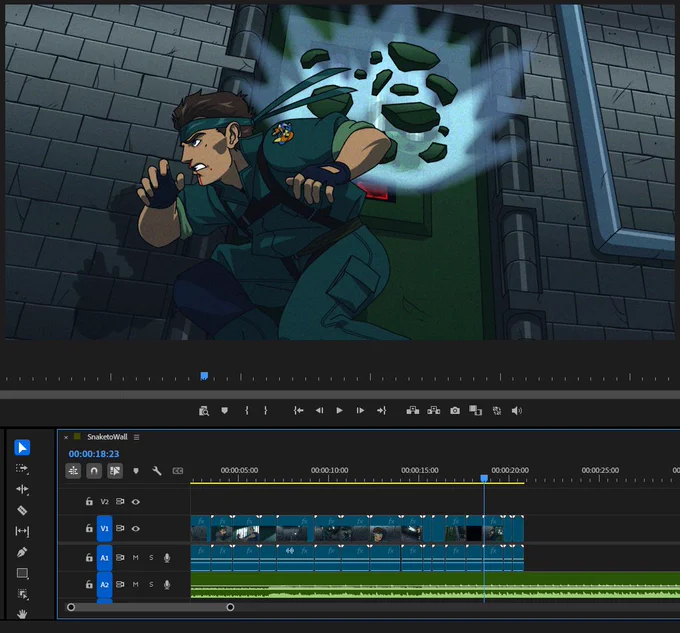Click the timeline horizontal zoom scrollbar
680x633 pixels.
click(x=150, y=607)
